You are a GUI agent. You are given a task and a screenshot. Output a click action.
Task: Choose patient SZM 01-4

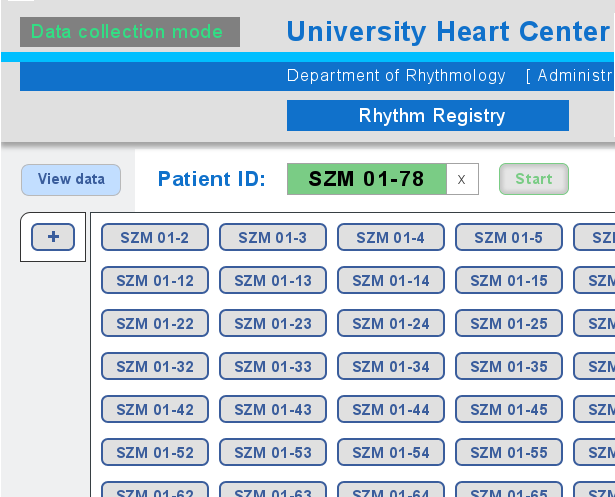(x=391, y=238)
